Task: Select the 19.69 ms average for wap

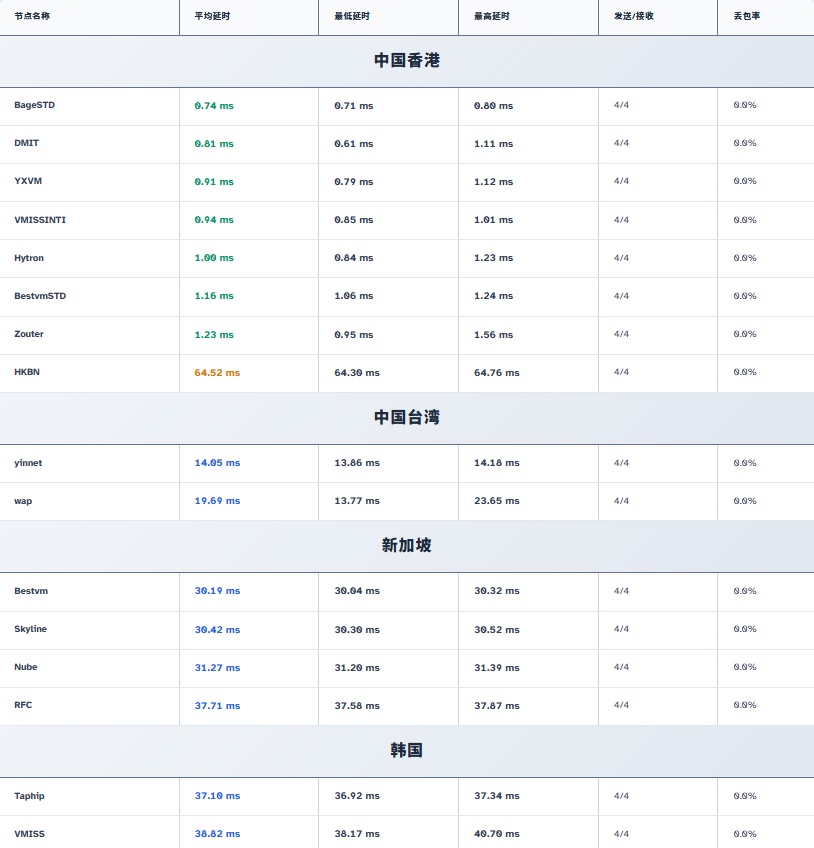Action: pyautogui.click(x=217, y=501)
